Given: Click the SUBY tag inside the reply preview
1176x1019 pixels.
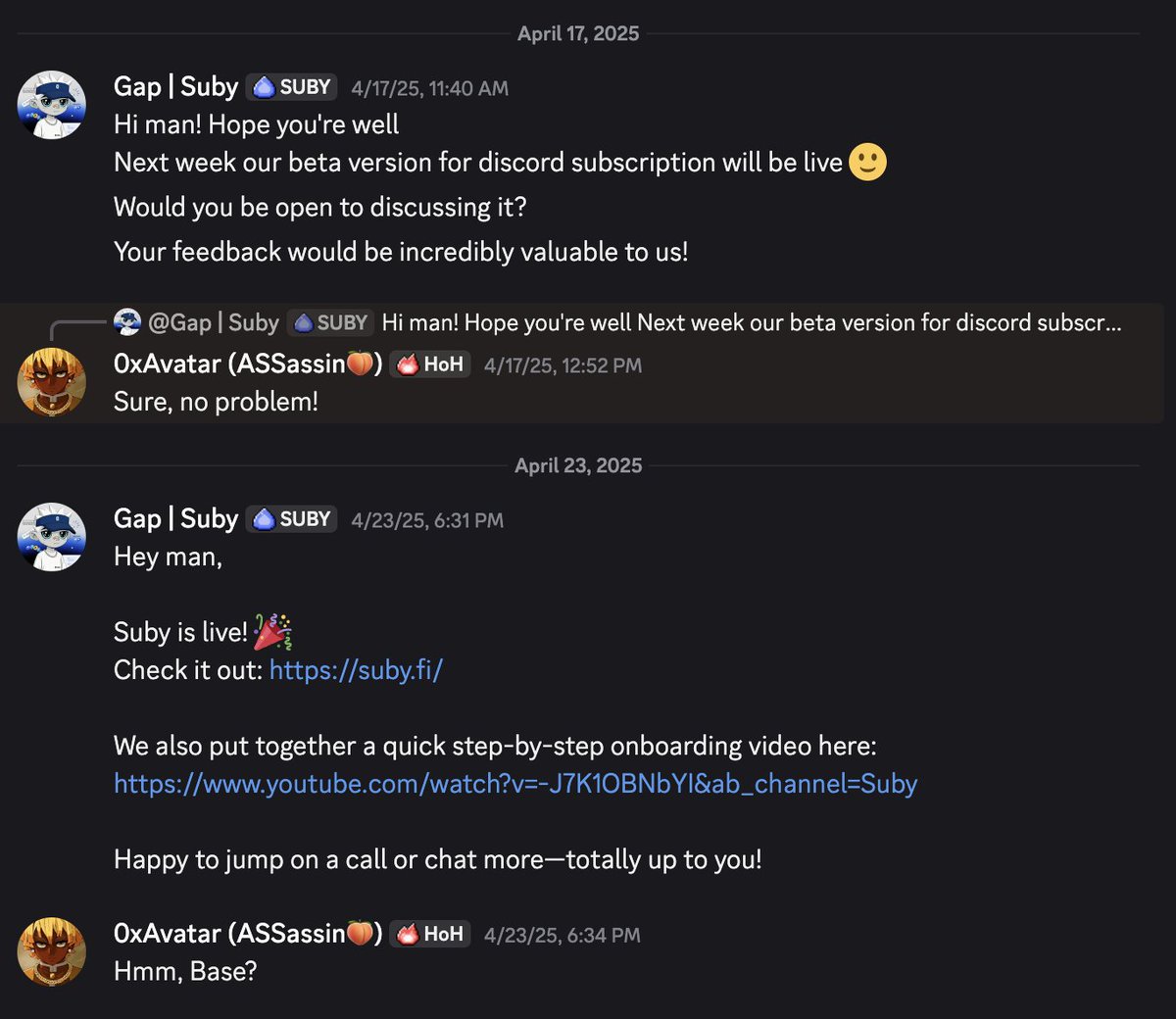Looking at the screenshot, I should 330,322.
